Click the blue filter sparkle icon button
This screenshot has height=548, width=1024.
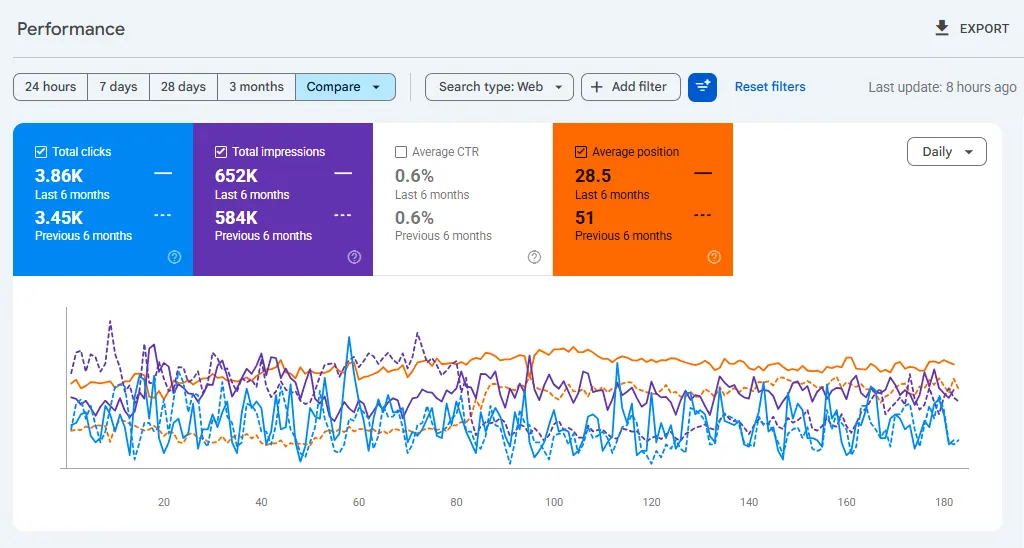click(702, 87)
